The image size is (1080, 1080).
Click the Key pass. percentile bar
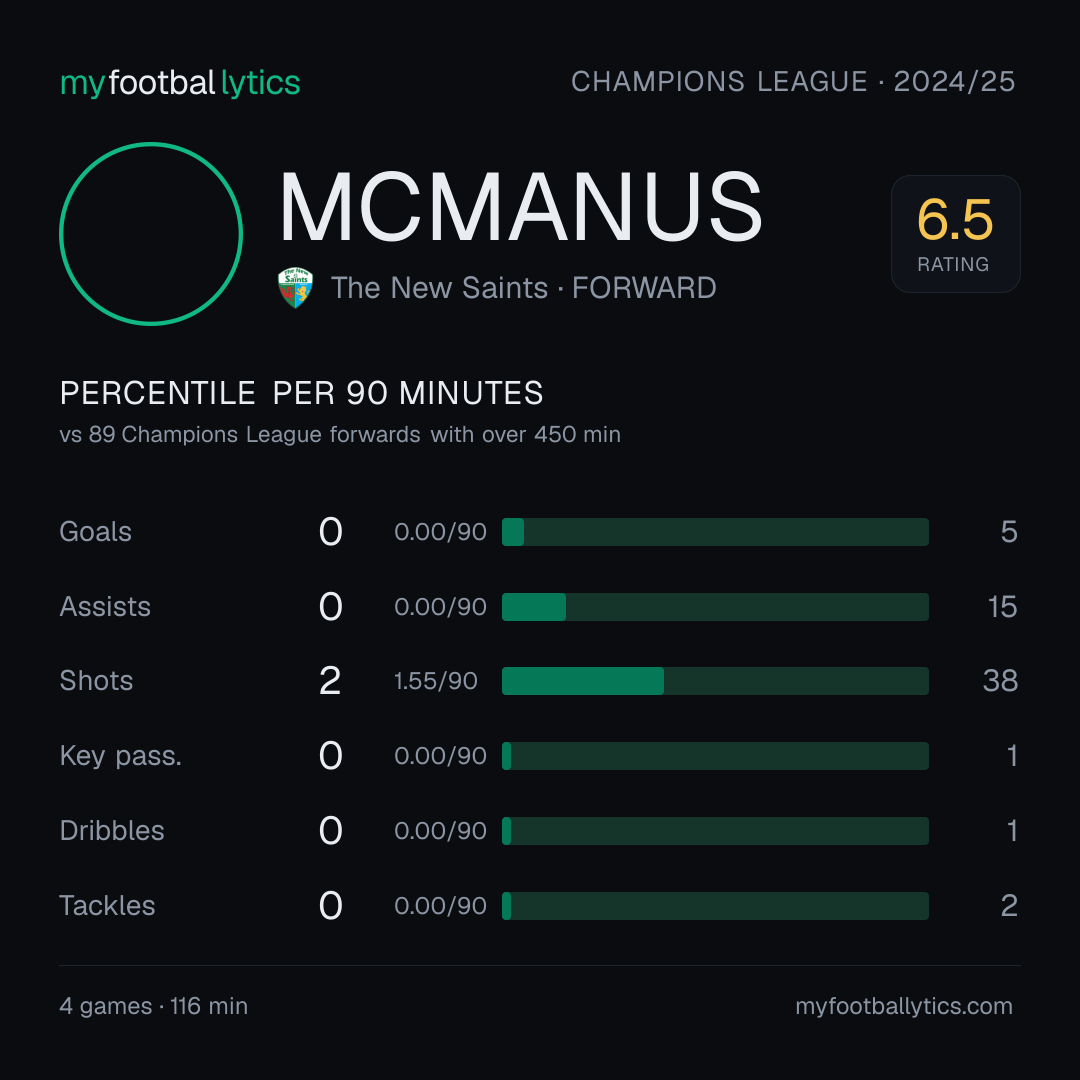[715, 756]
